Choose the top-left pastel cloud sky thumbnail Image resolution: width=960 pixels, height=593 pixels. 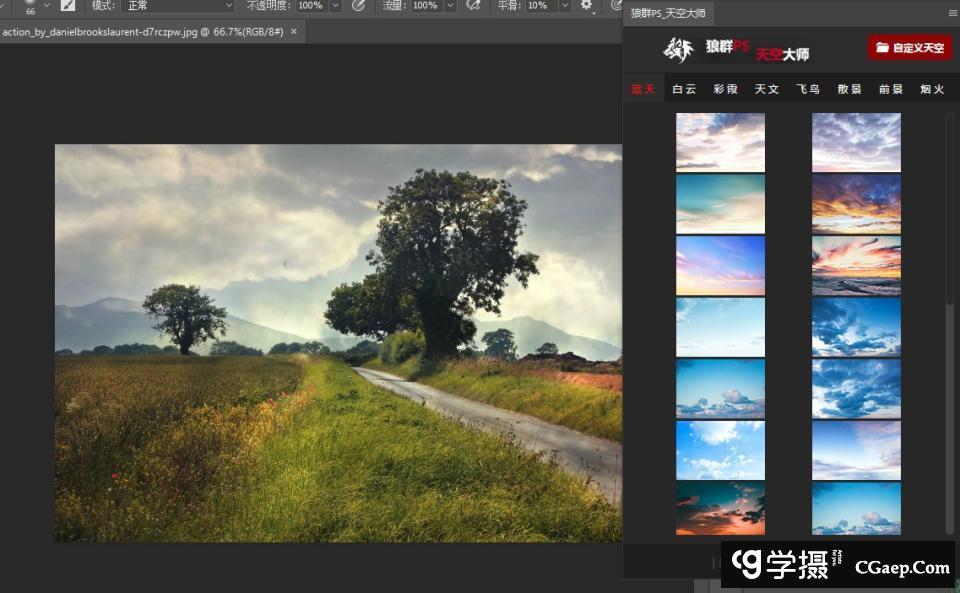click(720, 142)
